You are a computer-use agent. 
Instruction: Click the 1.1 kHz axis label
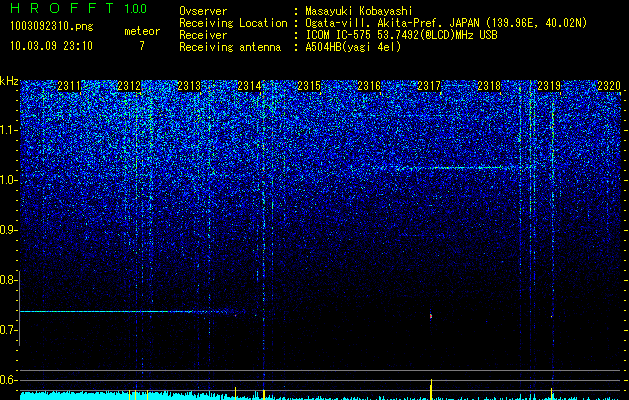pyautogui.click(x=8, y=130)
